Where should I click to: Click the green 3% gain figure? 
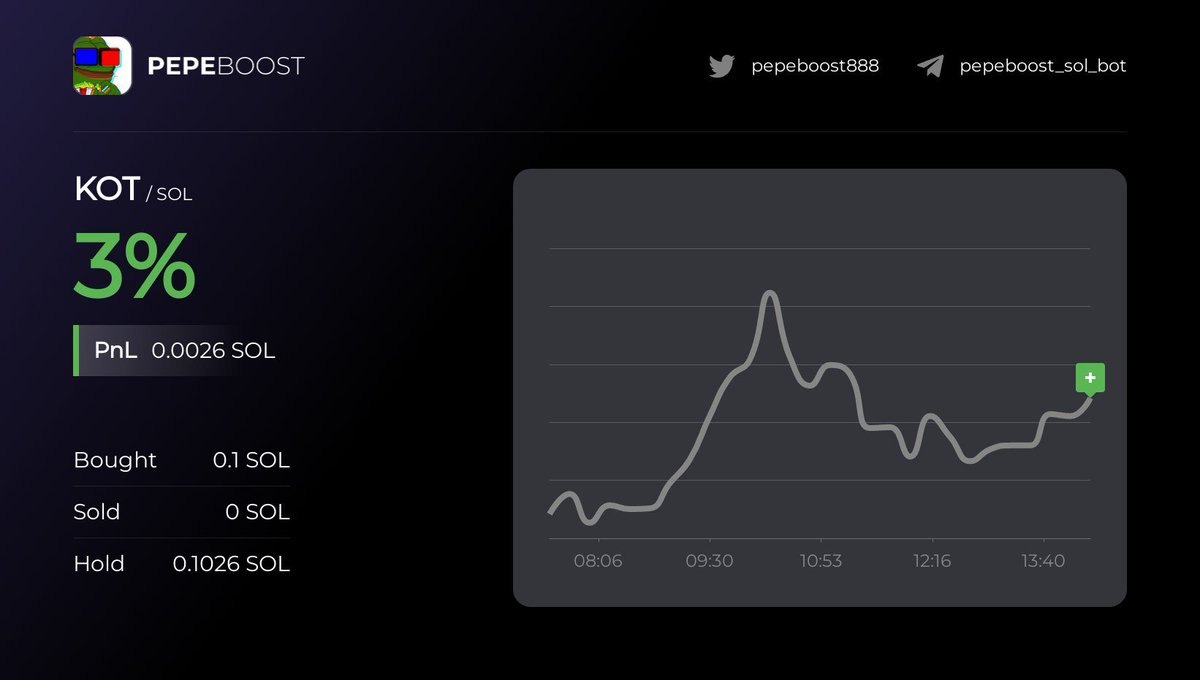pyautogui.click(x=134, y=265)
